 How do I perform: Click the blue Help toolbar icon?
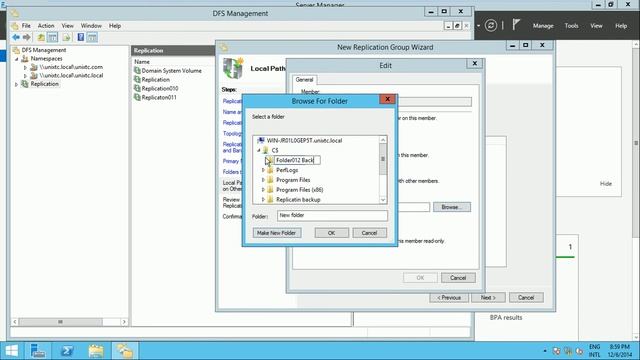[x=81, y=38]
